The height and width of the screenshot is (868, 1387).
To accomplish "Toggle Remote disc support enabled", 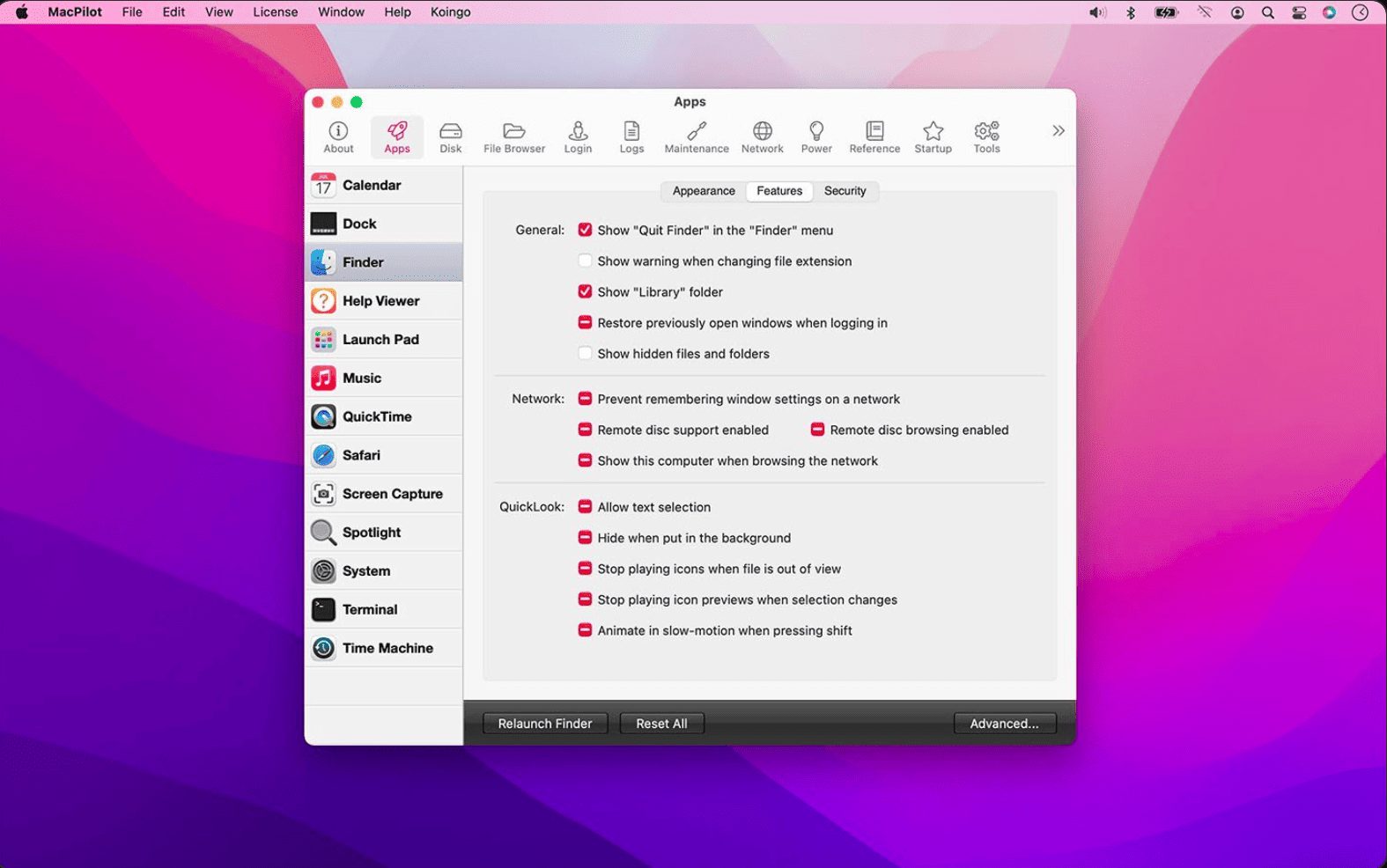I will coord(585,430).
